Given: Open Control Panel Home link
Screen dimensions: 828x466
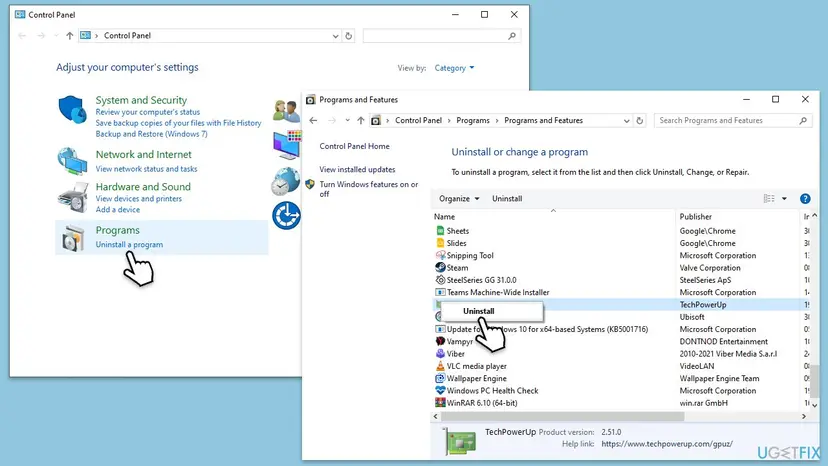Looking at the screenshot, I should pyautogui.click(x=354, y=146).
